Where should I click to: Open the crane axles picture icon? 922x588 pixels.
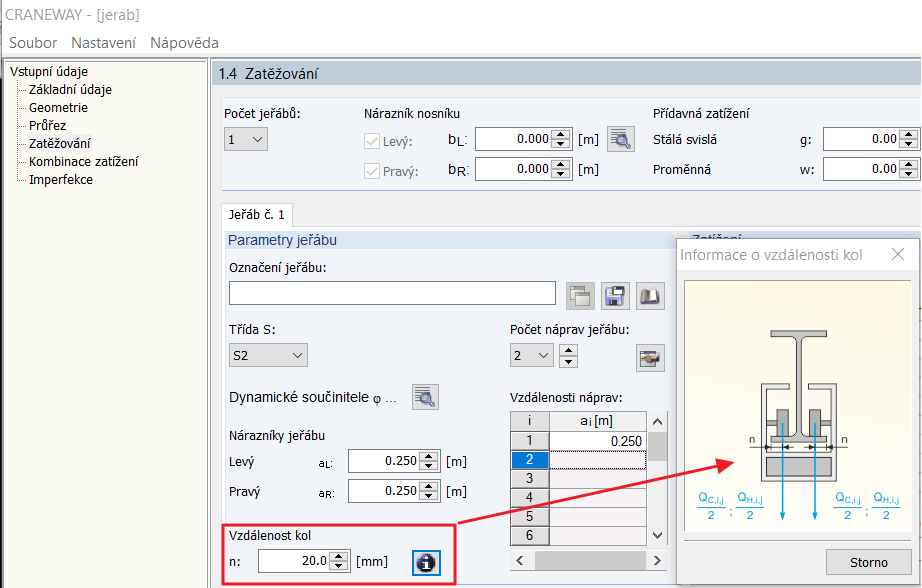(650, 358)
